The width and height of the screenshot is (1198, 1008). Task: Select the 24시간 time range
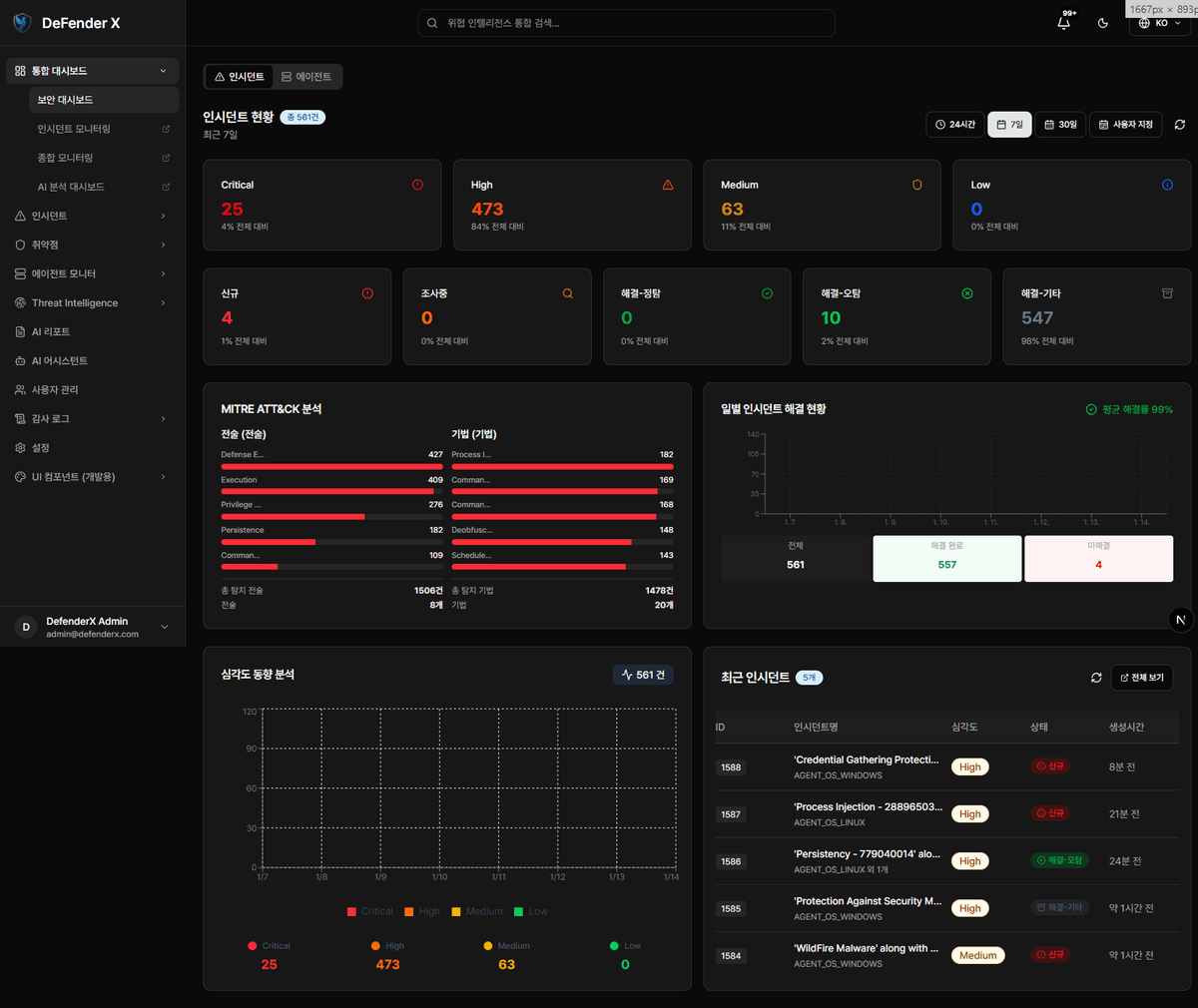pyautogui.click(x=955, y=125)
